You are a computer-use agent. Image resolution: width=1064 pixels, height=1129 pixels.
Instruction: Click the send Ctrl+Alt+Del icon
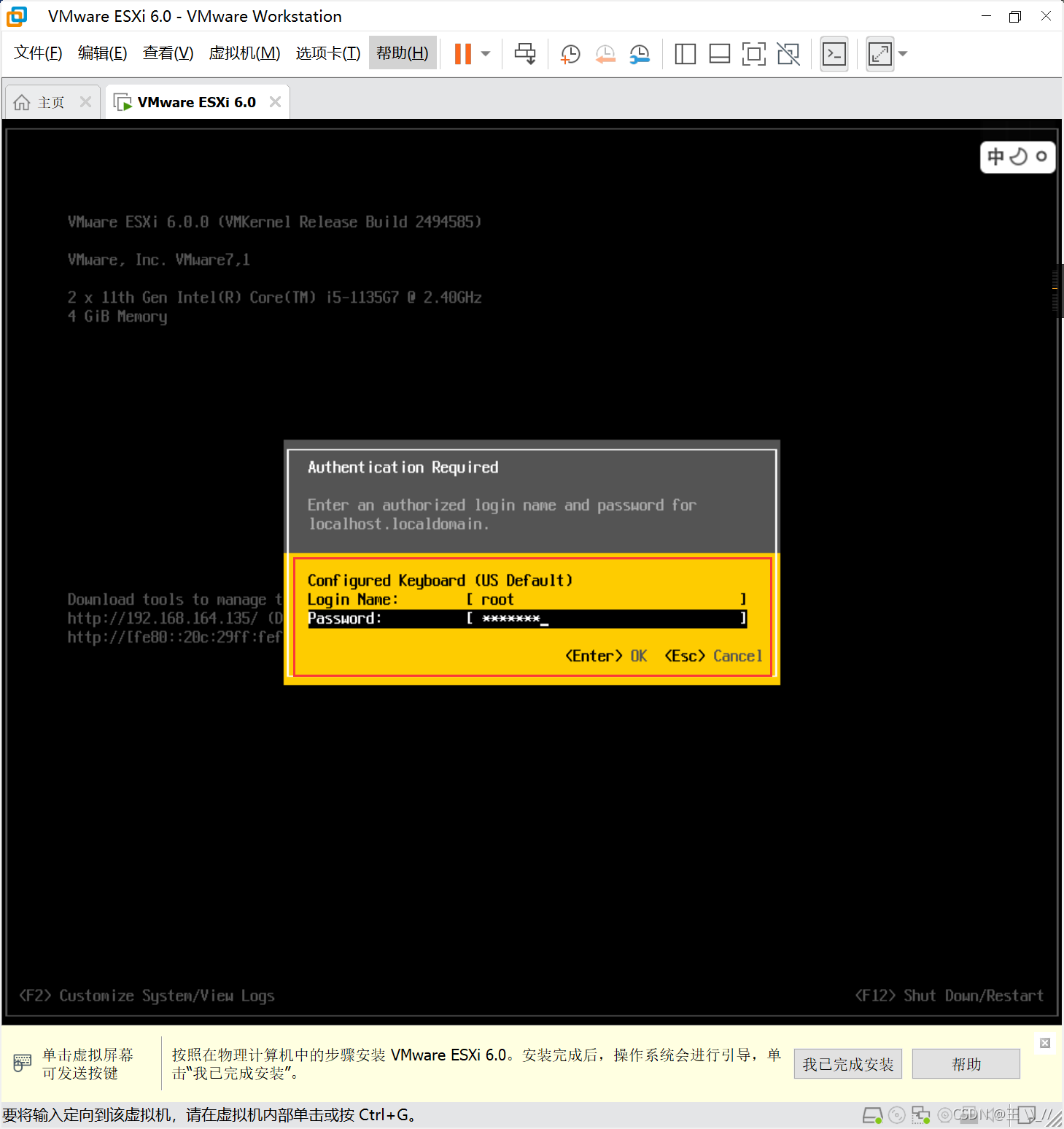click(x=525, y=53)
